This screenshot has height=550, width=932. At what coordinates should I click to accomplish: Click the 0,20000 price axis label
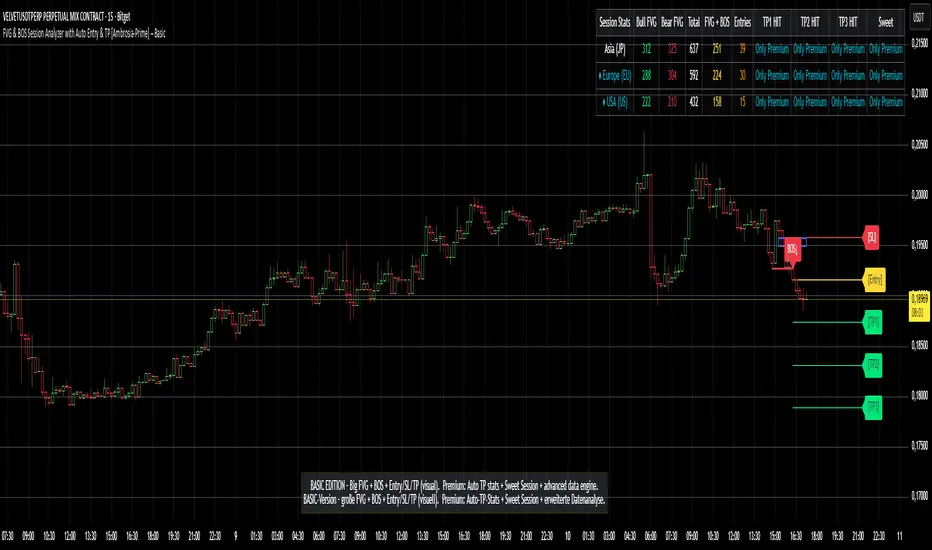(919, 196)
